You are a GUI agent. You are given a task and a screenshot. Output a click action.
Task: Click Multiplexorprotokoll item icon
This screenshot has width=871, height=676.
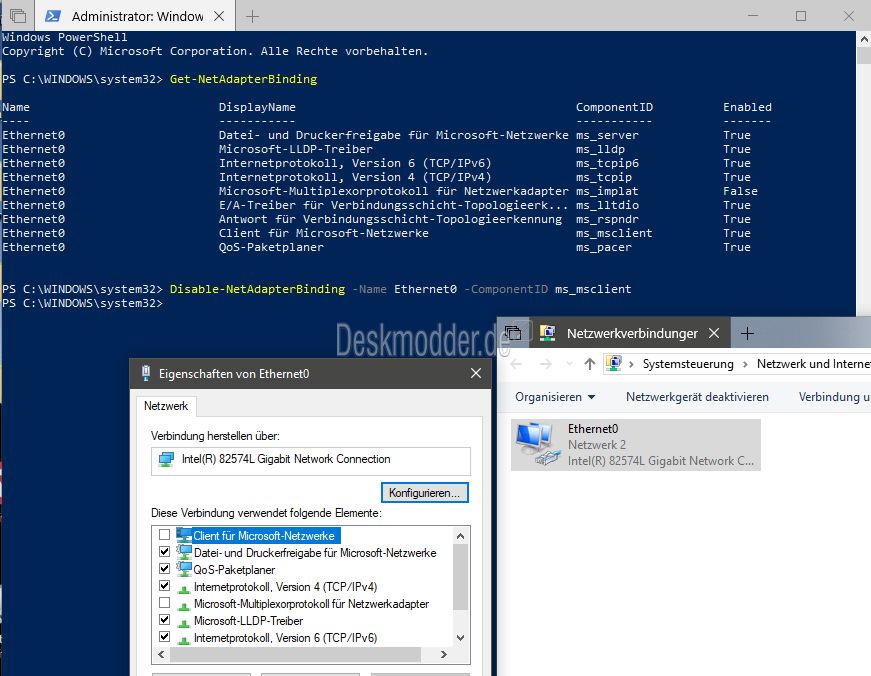(x=183, y=606)
